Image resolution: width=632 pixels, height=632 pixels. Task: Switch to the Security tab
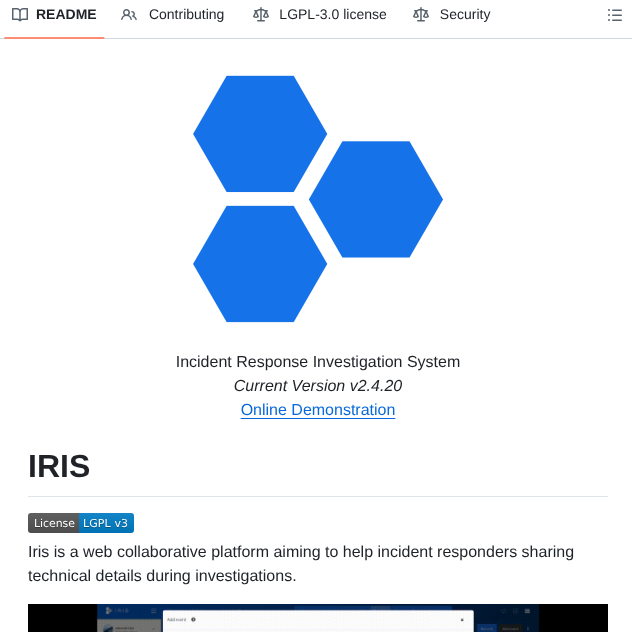point(451,15)
